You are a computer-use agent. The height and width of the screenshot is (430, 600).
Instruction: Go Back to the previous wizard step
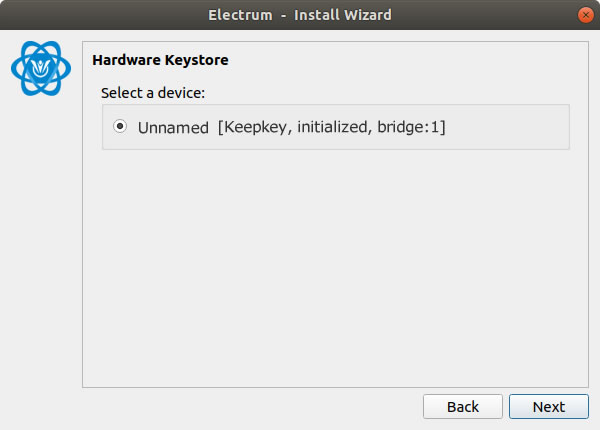click(x=463, y=407)
